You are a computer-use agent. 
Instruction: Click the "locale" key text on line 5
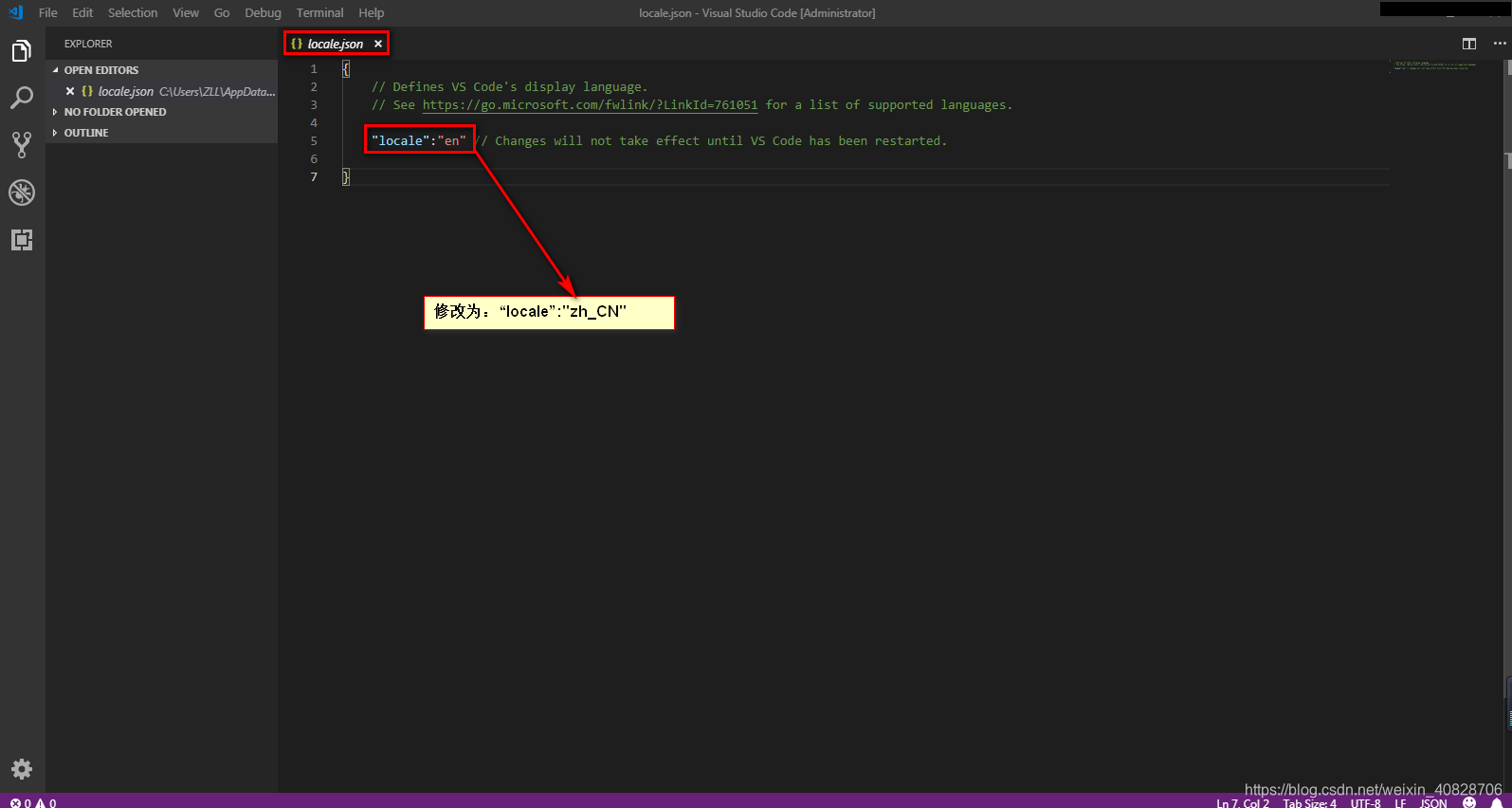click(401, 141)
